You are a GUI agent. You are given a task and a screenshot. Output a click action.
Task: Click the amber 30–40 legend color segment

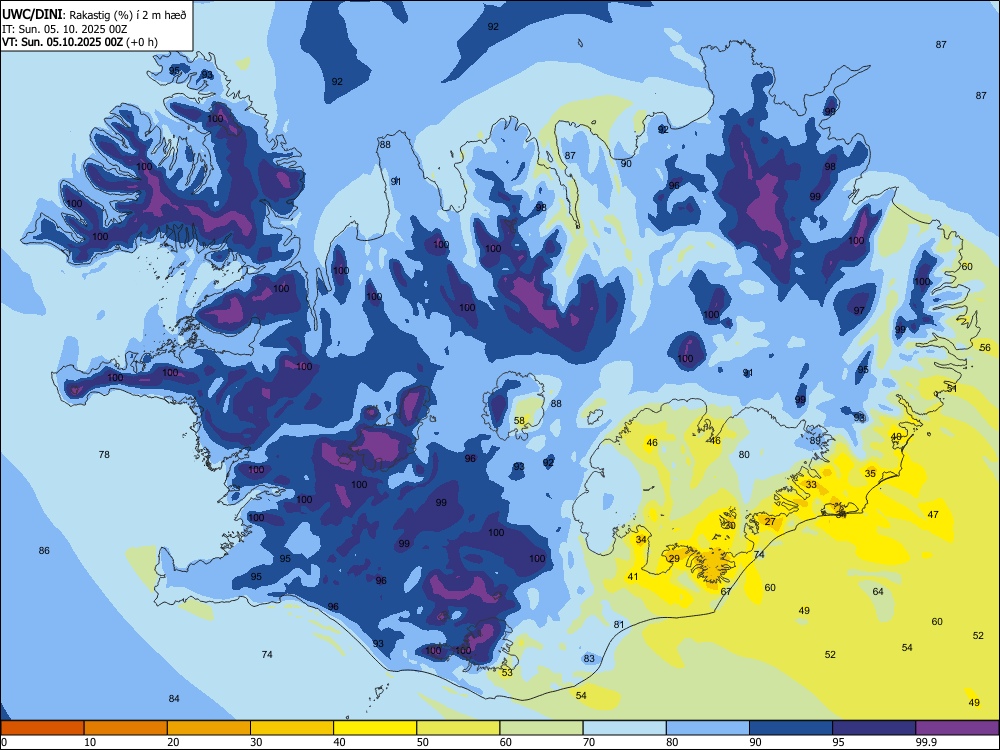[292, 728]
